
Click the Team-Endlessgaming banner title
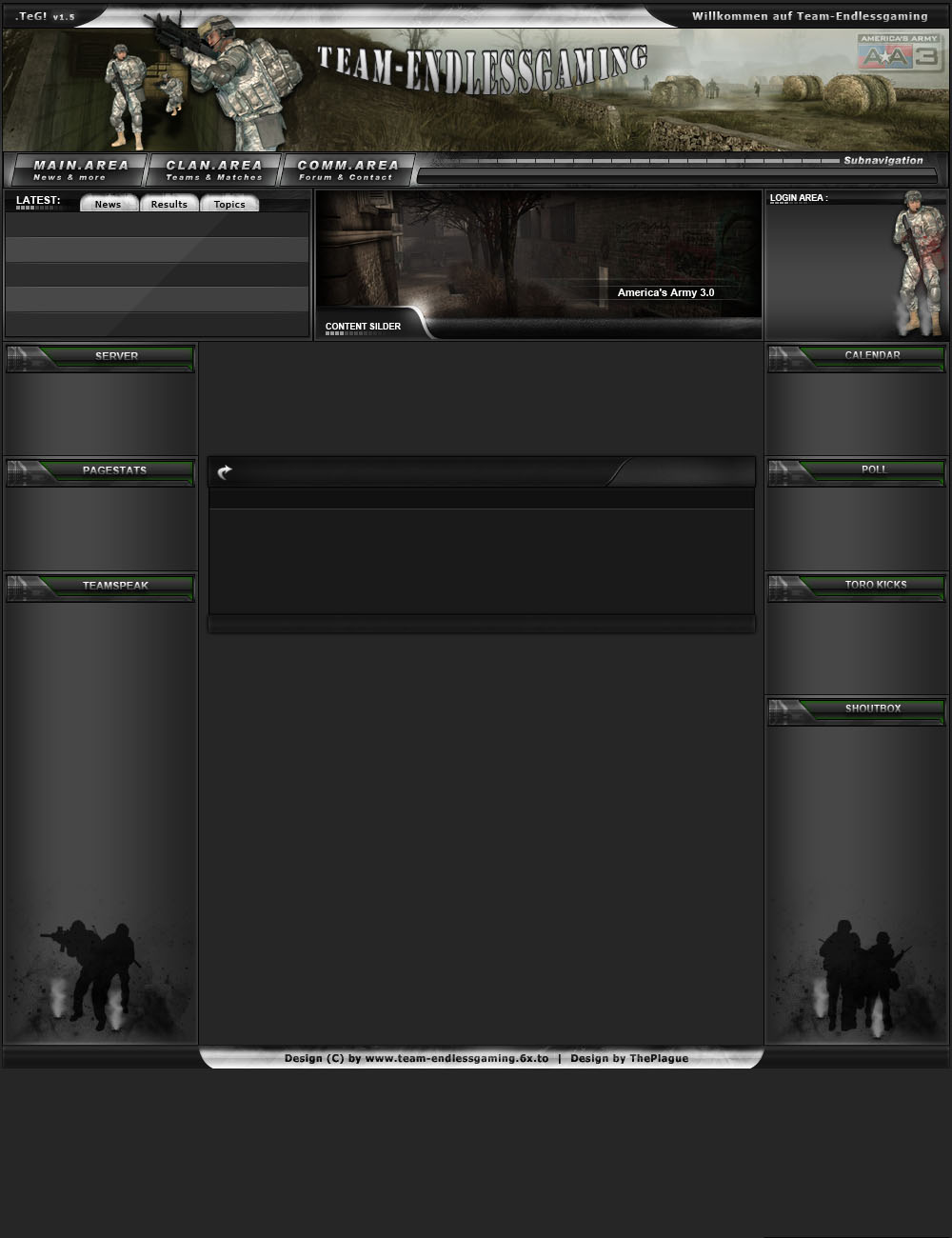tap(482, 70)
